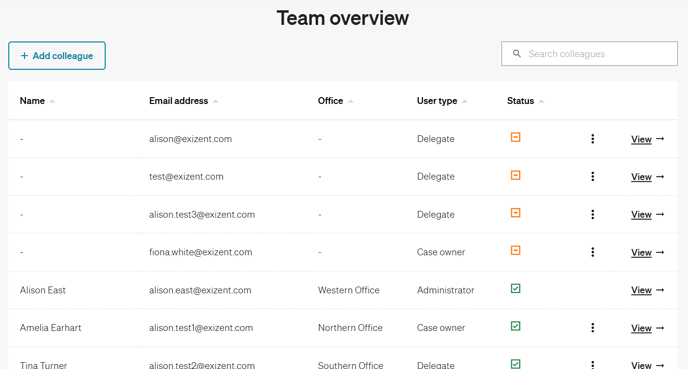Click the orange status box for fiona.white@exizent.com

(x=516, y=251)
